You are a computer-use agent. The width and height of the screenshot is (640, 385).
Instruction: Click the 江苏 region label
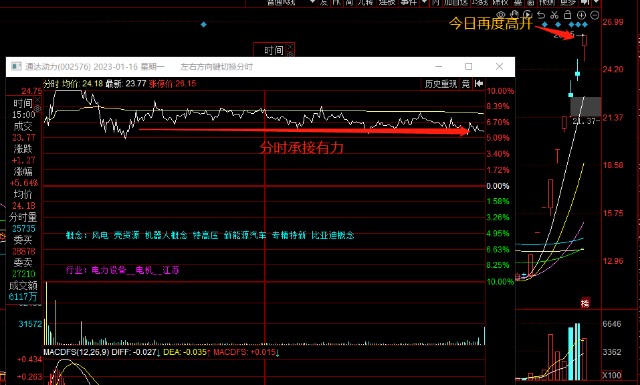coord(171,270)
